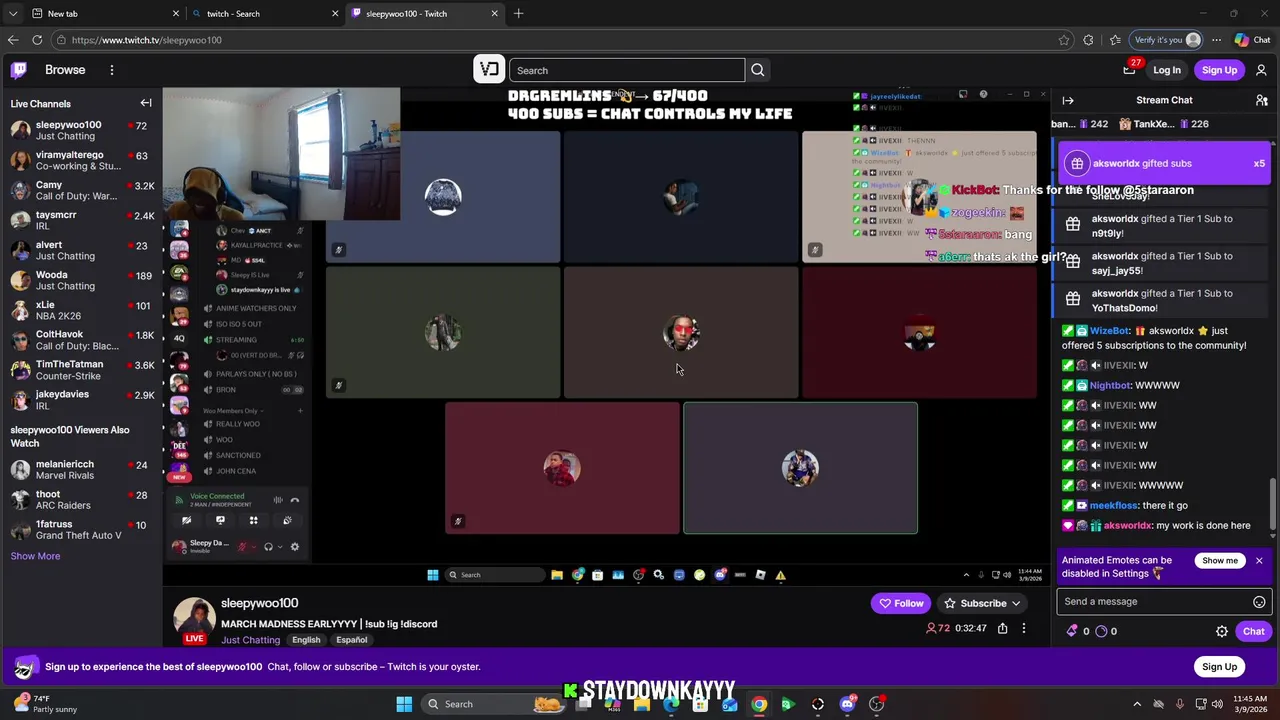
Task: Click Windows Start button in taskbar
Action: coord(404,704)
